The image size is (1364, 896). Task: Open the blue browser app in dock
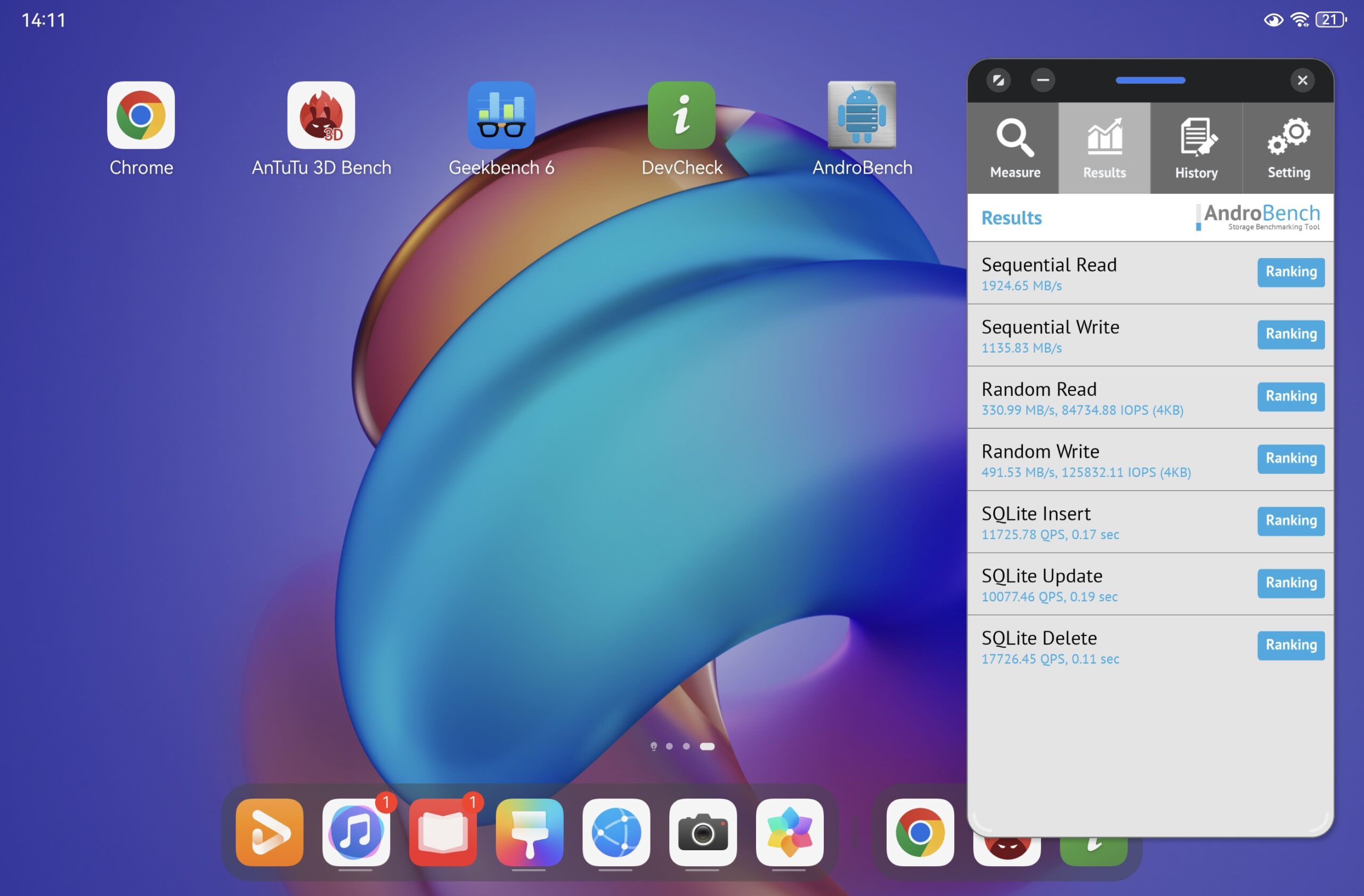pyautogui.click(x=616, y=832)
